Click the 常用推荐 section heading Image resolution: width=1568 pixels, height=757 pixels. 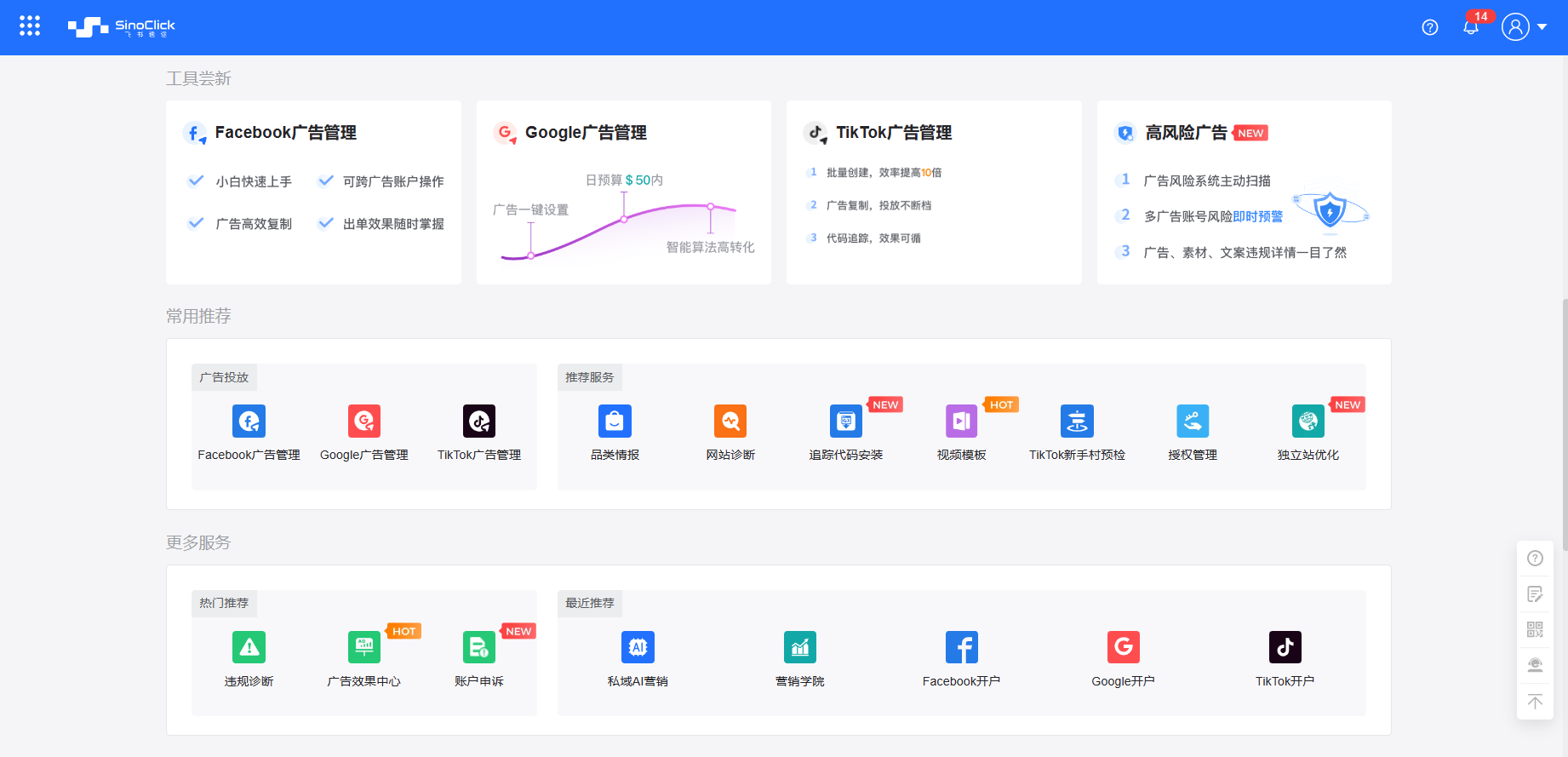[198, 316]
